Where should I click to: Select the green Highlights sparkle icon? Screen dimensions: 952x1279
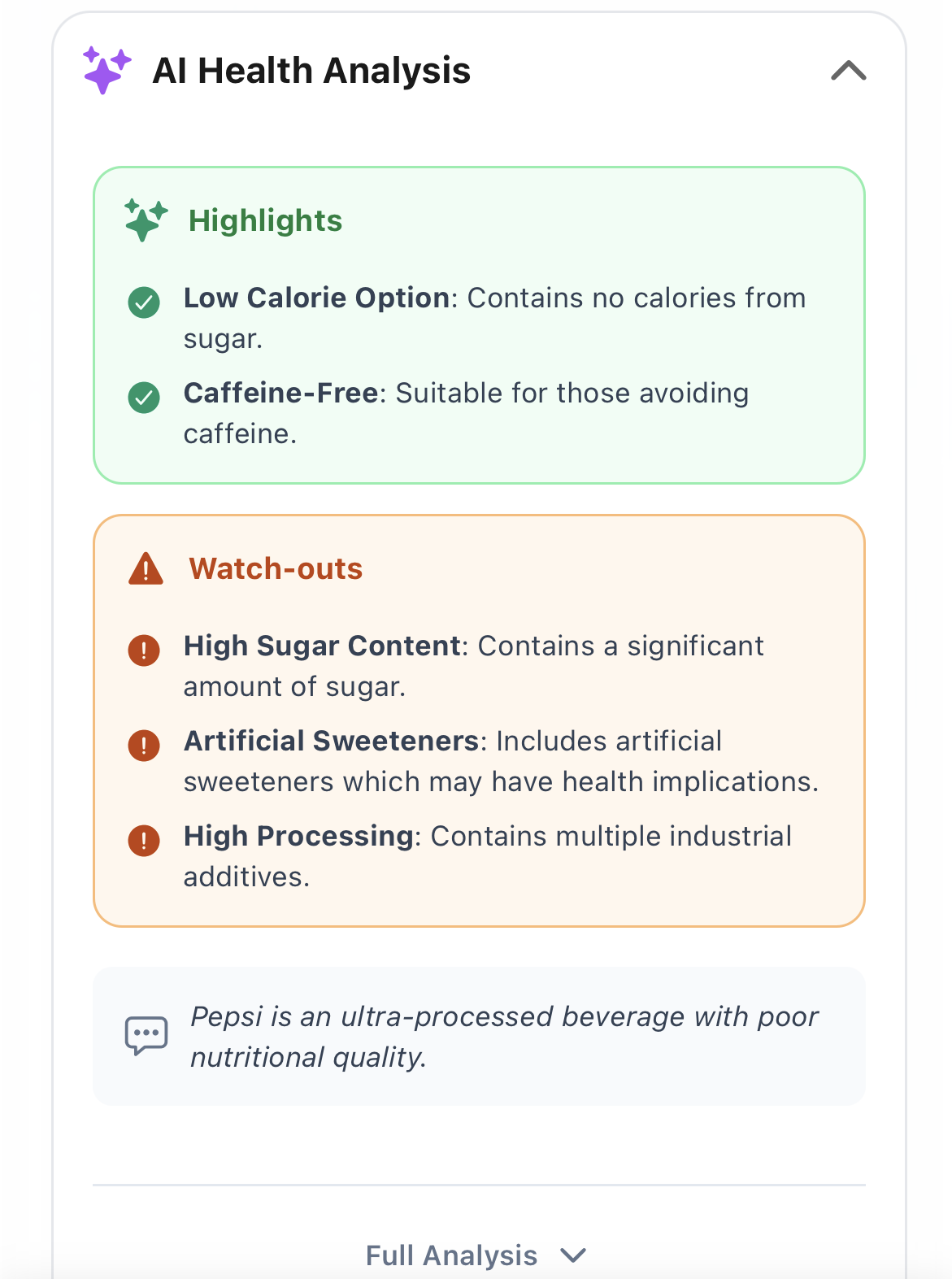143,220
